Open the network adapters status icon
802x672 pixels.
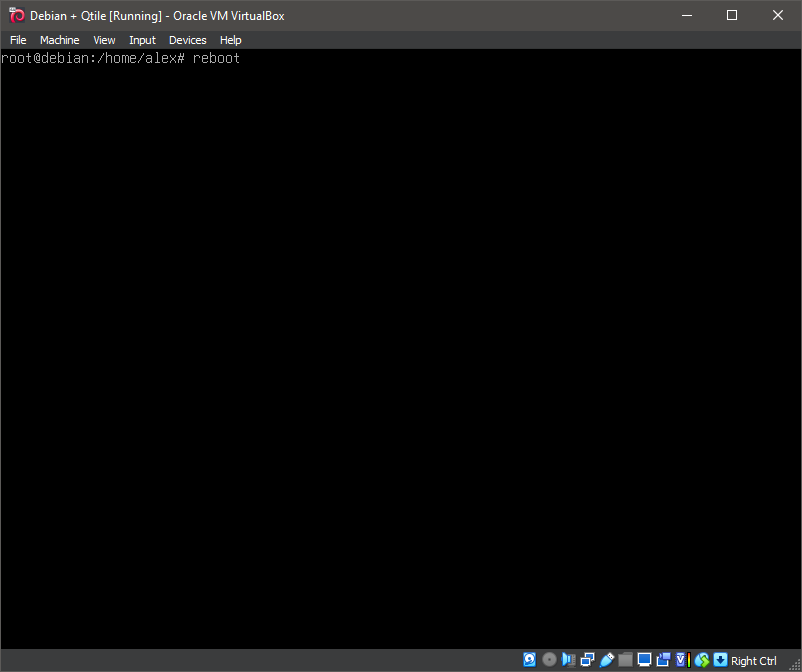(587, 660)
